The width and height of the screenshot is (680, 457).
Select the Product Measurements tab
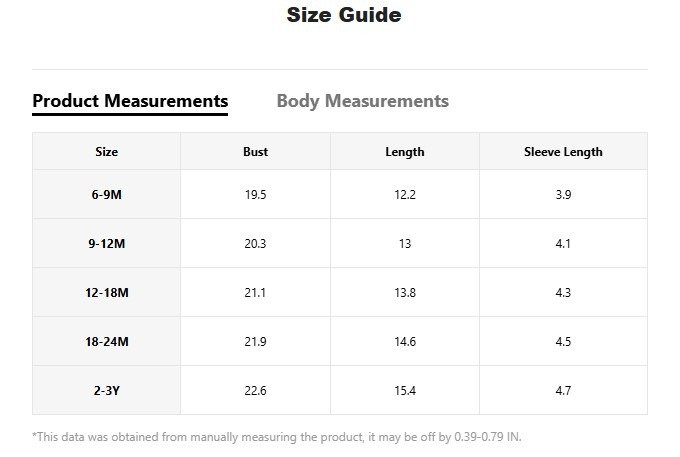130,101
